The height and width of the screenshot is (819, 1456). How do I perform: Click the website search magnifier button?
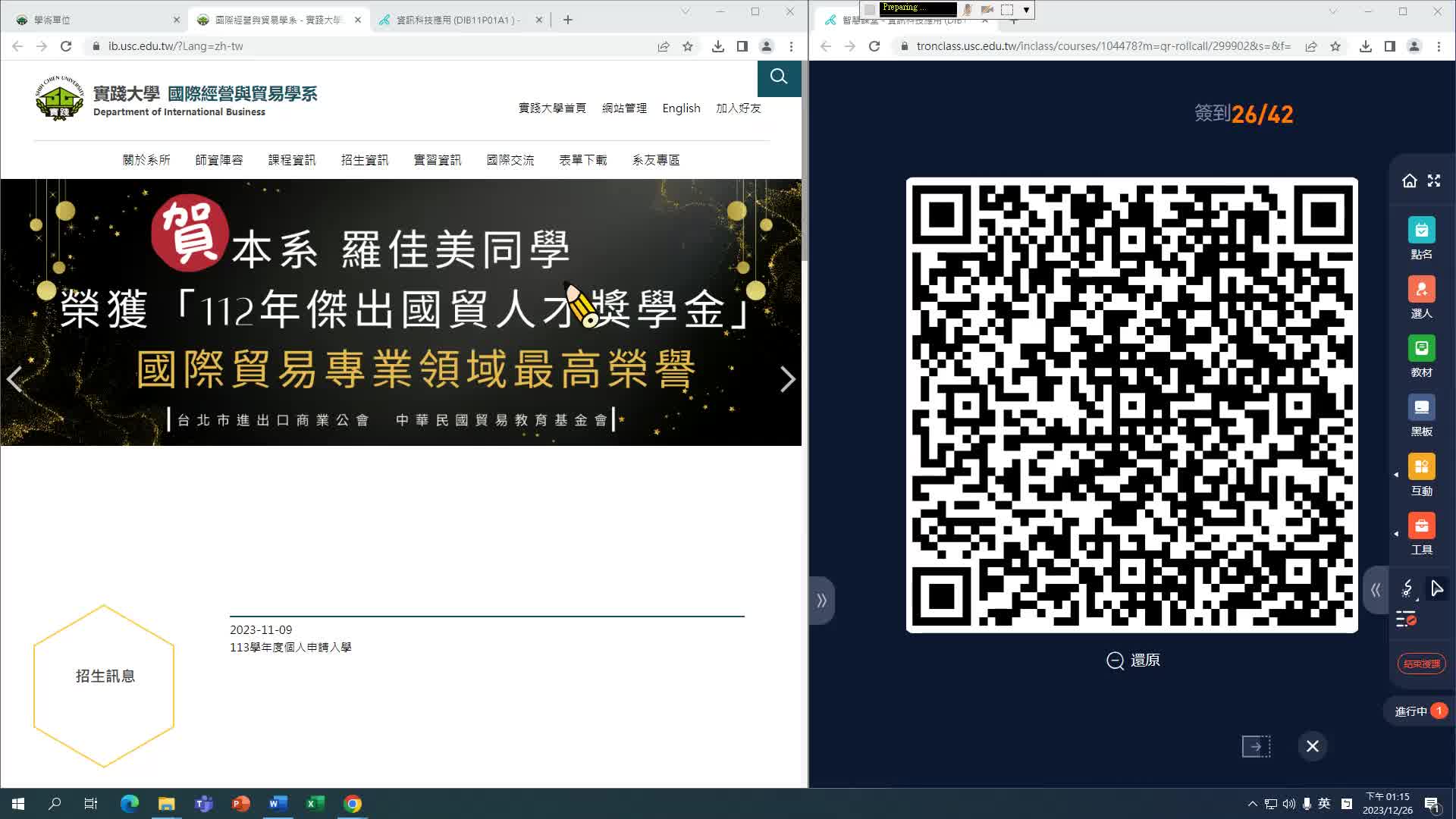coord(779,77)
